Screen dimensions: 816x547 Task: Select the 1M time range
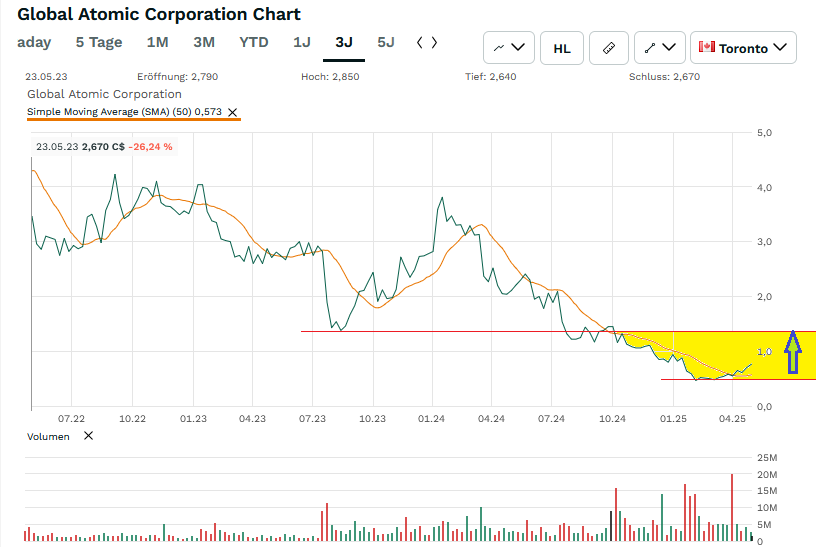pyautogui.click(x=157, y=42)
